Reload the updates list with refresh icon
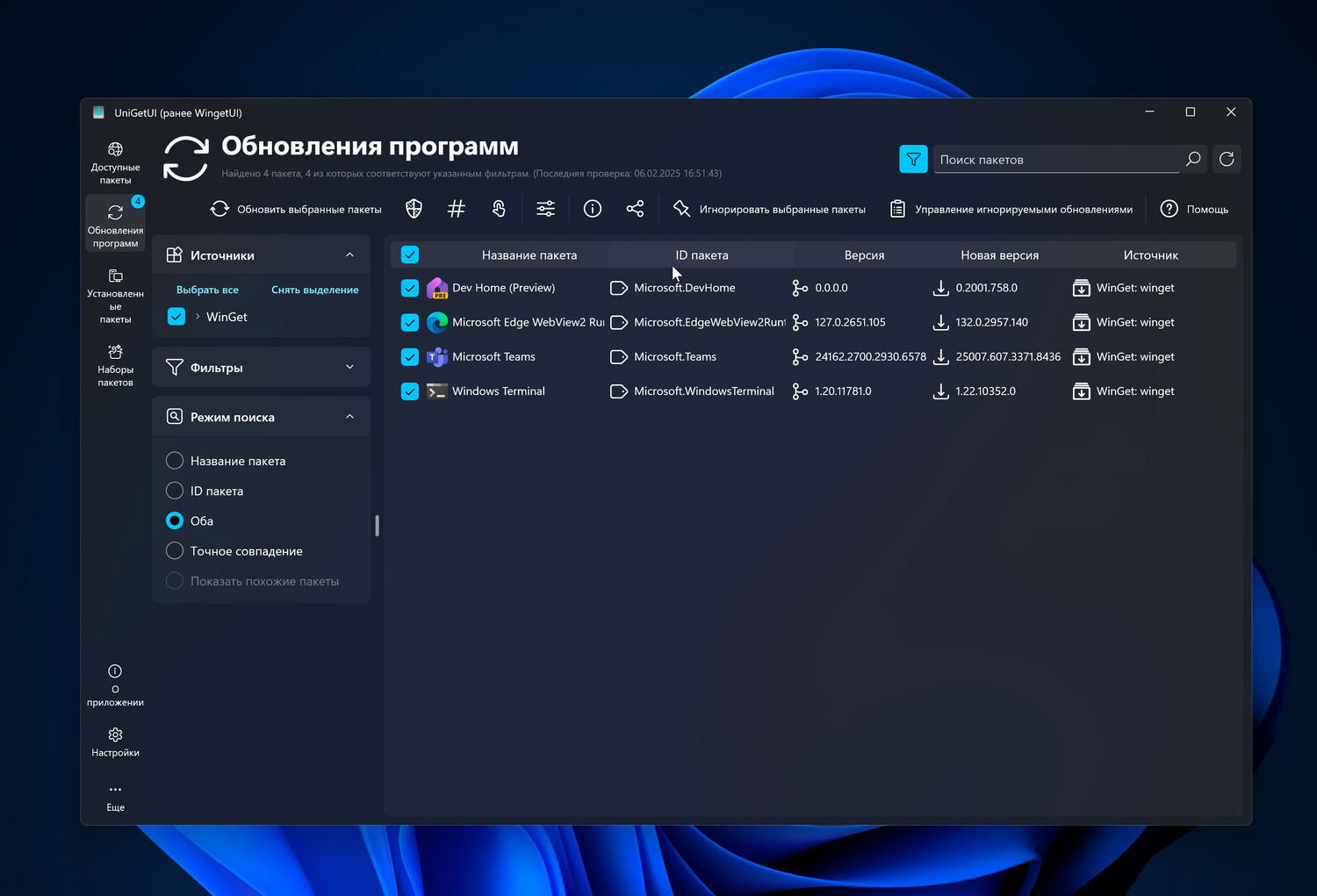The width and height of the screenshot is (1317, 896). point(1227,159)
